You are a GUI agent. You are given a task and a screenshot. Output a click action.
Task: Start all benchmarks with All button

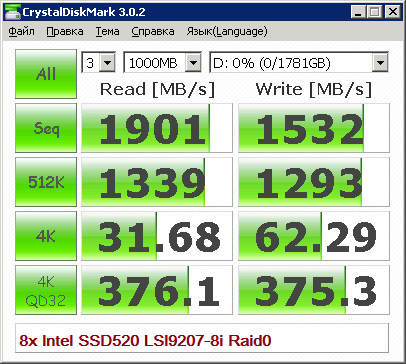pyautogui.click(x=46, y=74)
